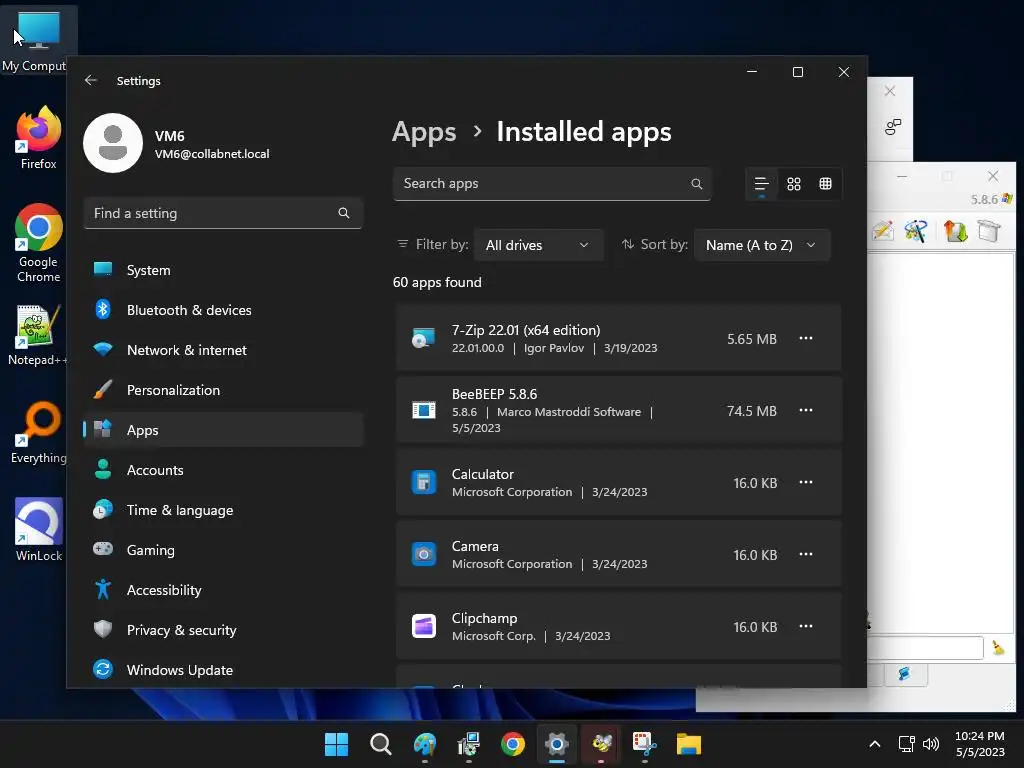
Task: Open more options for BeeBEEP 5.8.6
Action: [806, 410]
